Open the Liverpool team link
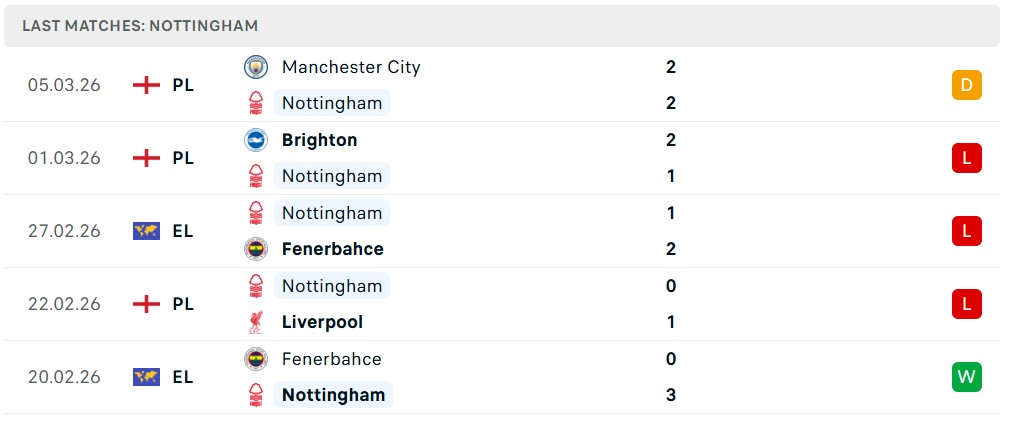 (322, 322)
